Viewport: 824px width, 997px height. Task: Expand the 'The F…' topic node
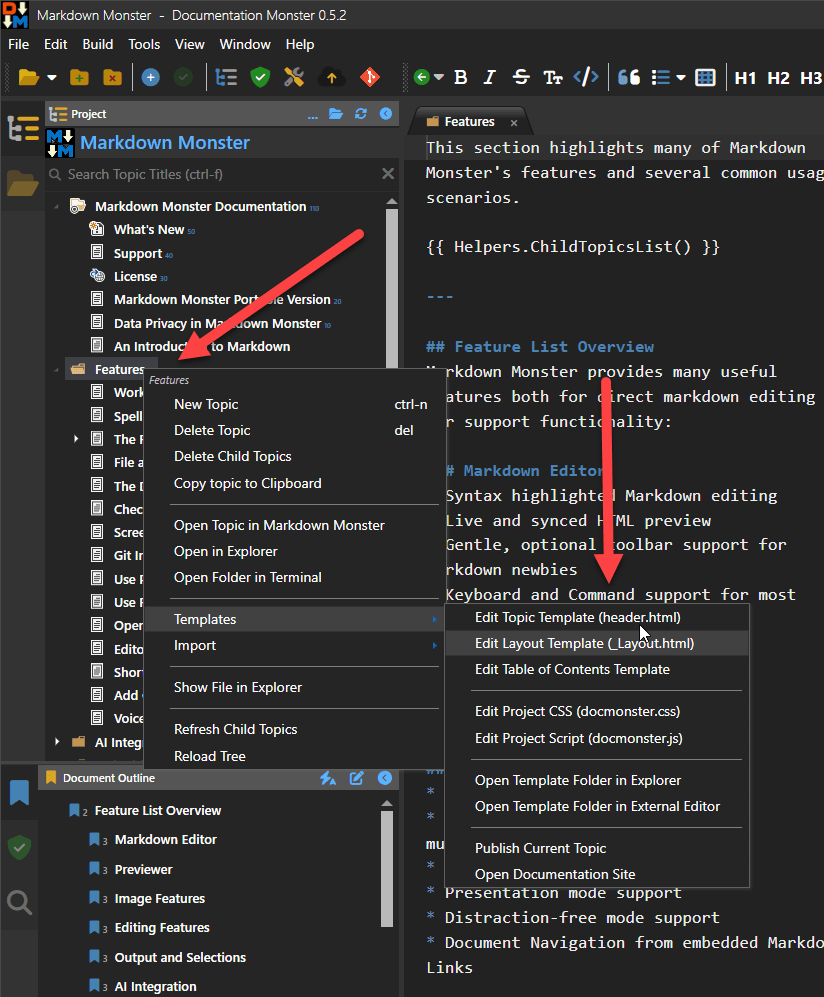click(76, 439)
